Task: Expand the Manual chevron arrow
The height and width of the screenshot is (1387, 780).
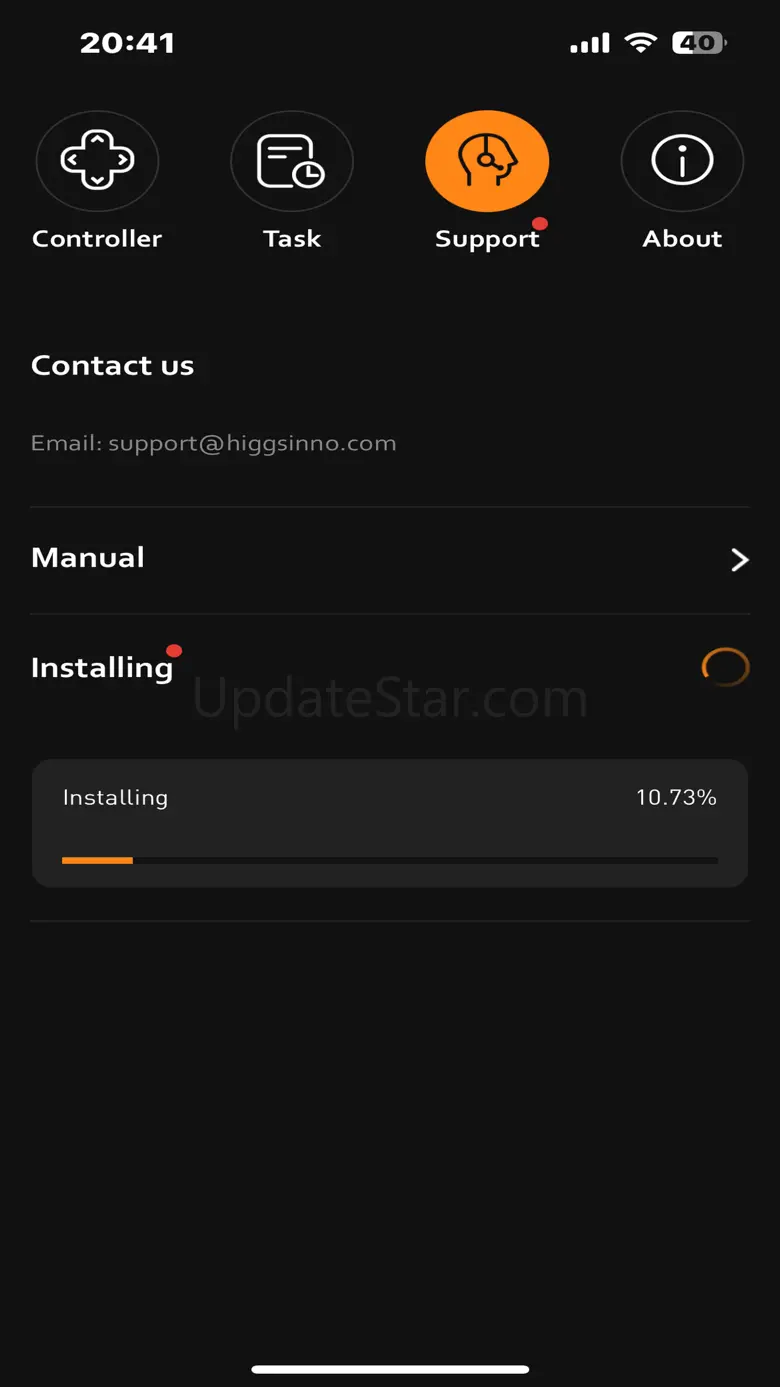Action: click(x=739, y=559)
